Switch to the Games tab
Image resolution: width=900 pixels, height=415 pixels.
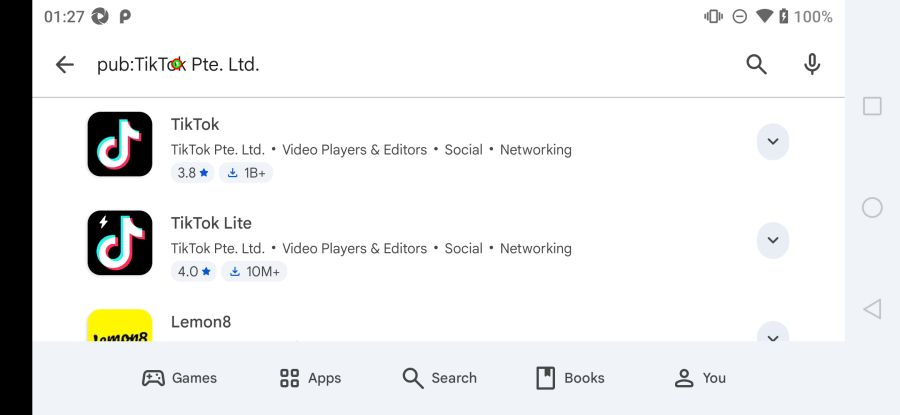pyautogui.click(x=180, y=378)
